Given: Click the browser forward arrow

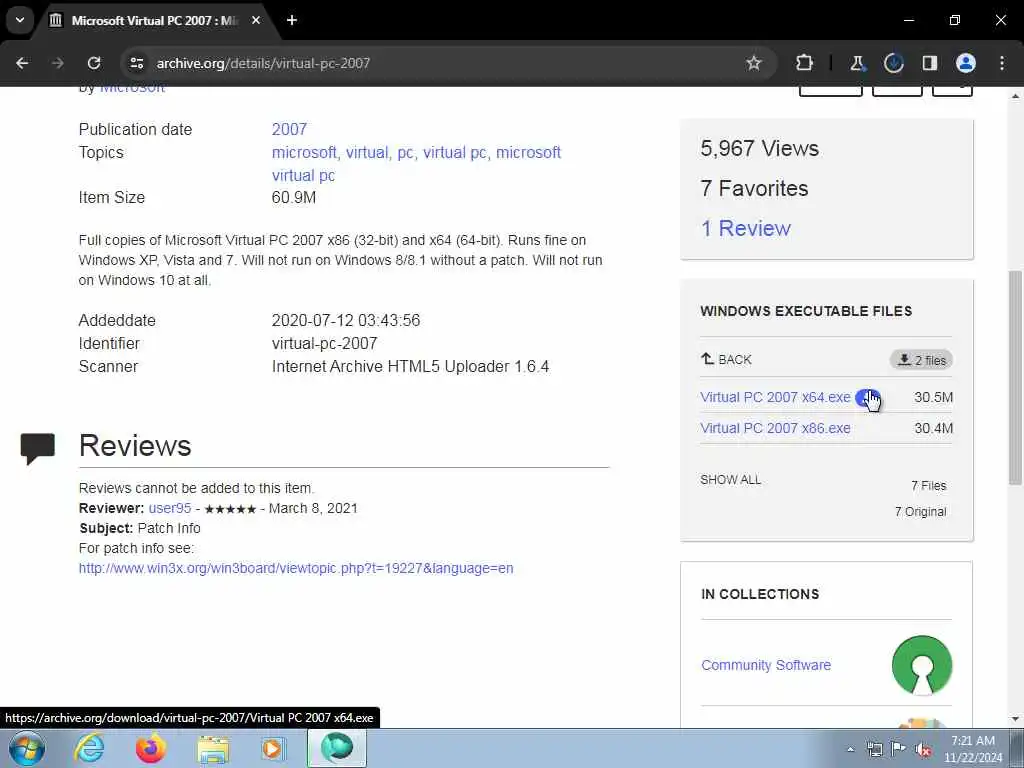Looking at the screenshot, I should pyautogui.click(x=57, y=63).
